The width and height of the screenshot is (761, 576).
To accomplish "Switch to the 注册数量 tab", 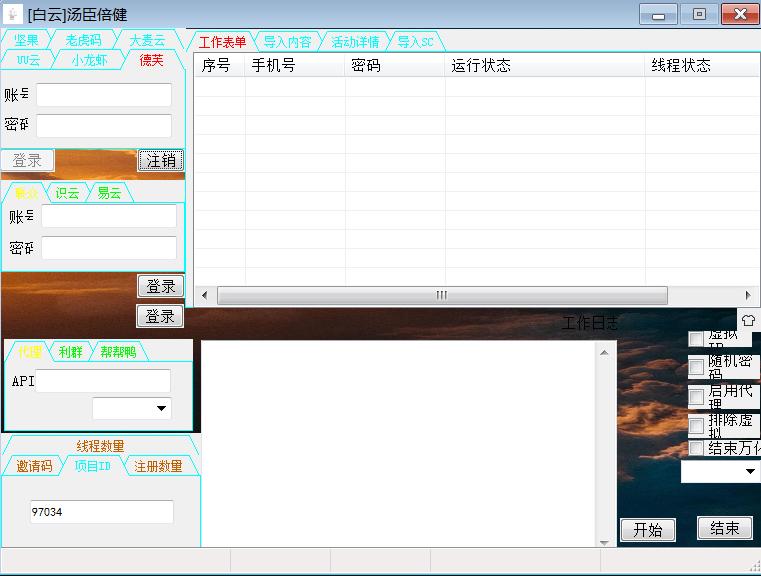I will tap(158, 466).
